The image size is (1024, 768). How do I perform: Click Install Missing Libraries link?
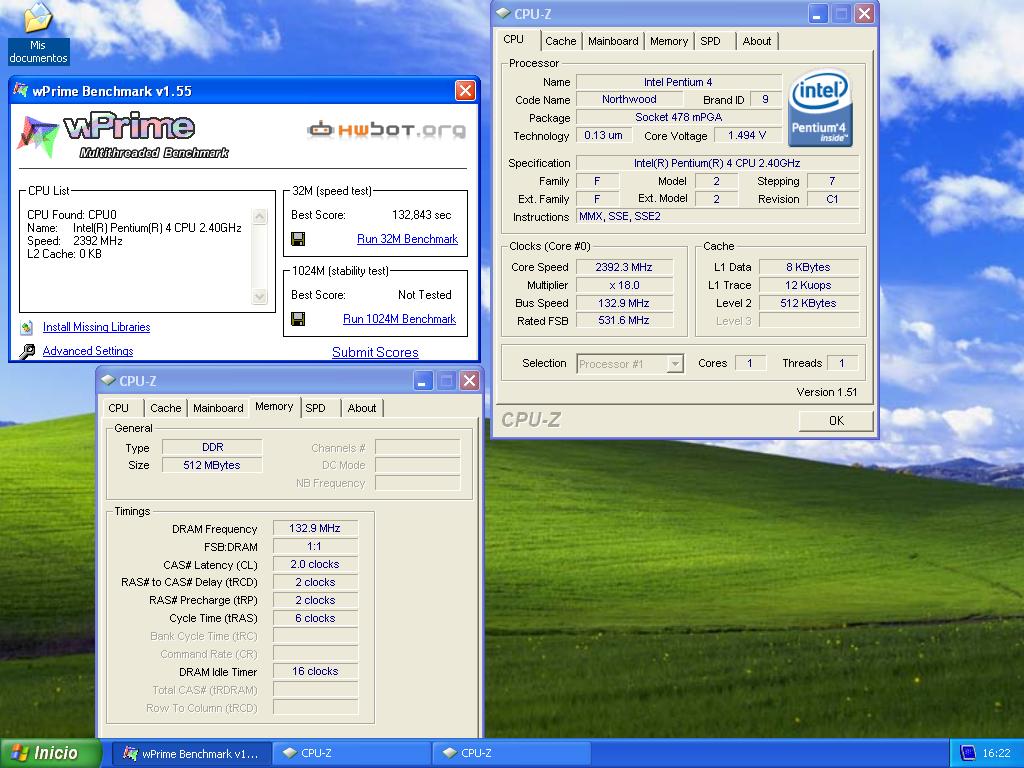[97, 327]
